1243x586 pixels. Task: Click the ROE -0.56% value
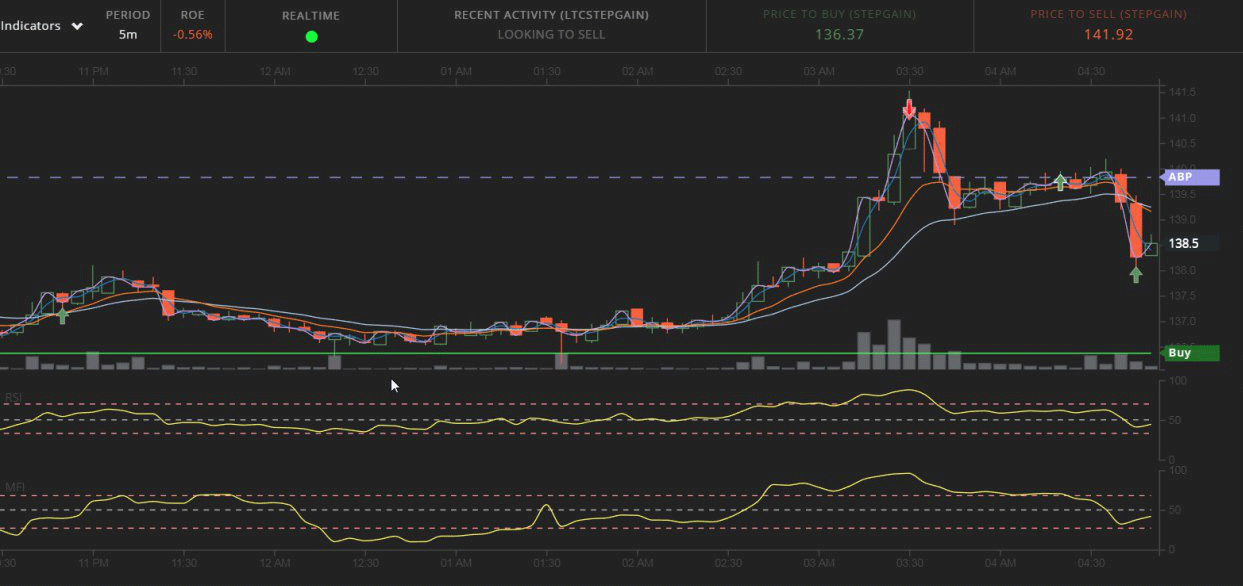(x=192, y=34)
